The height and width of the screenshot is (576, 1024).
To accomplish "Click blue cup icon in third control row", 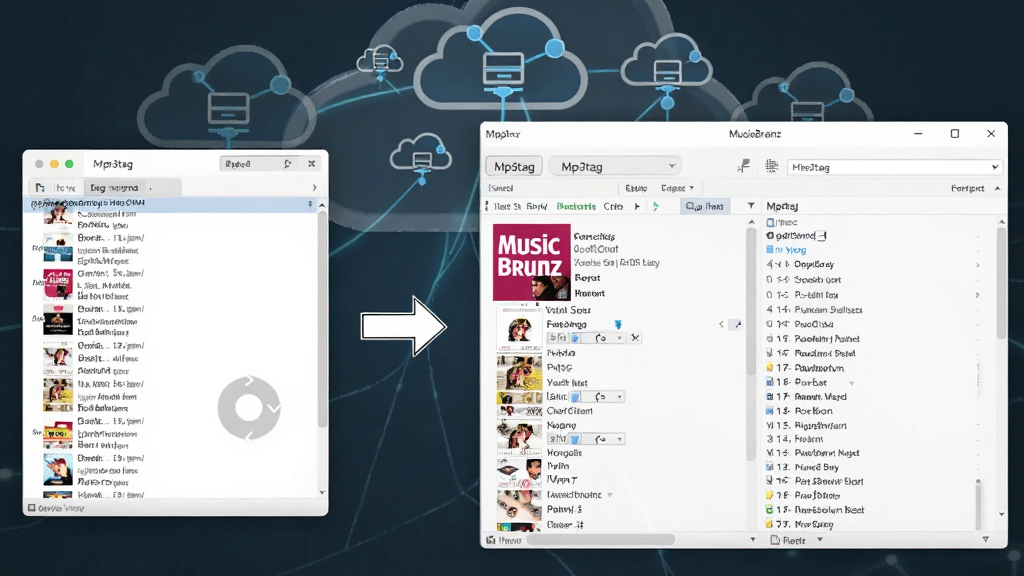I will coord(575,439).
